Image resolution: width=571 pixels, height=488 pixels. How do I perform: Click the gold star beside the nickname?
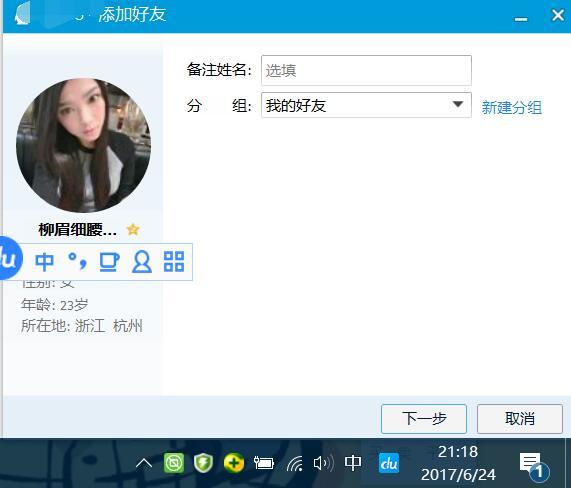pyautogui.click(x=133, y=229)
